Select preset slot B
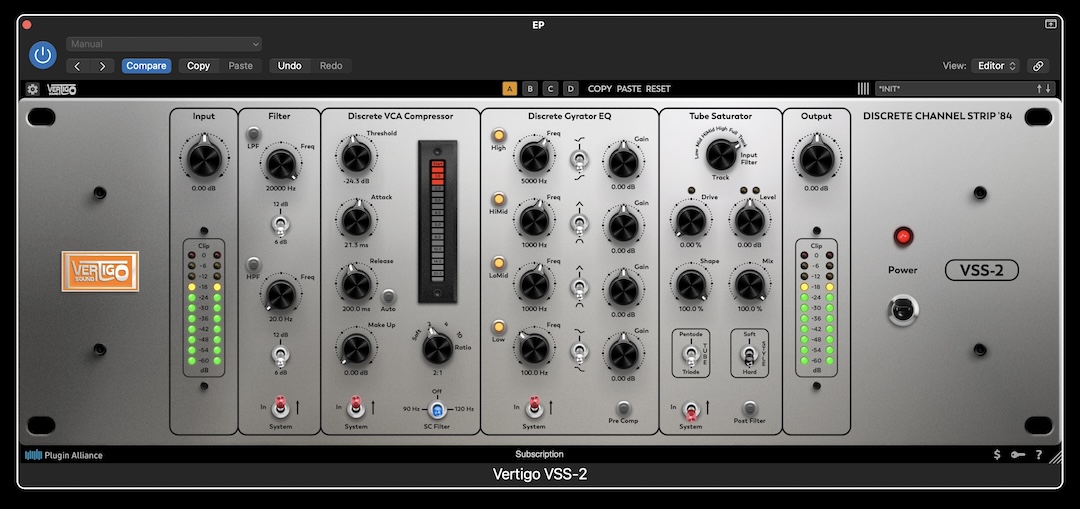1080x509 pixels. coord(530,89)
